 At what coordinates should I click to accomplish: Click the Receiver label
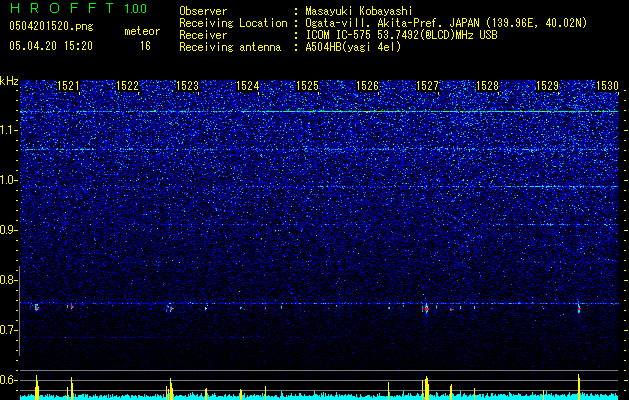[203, 35]
